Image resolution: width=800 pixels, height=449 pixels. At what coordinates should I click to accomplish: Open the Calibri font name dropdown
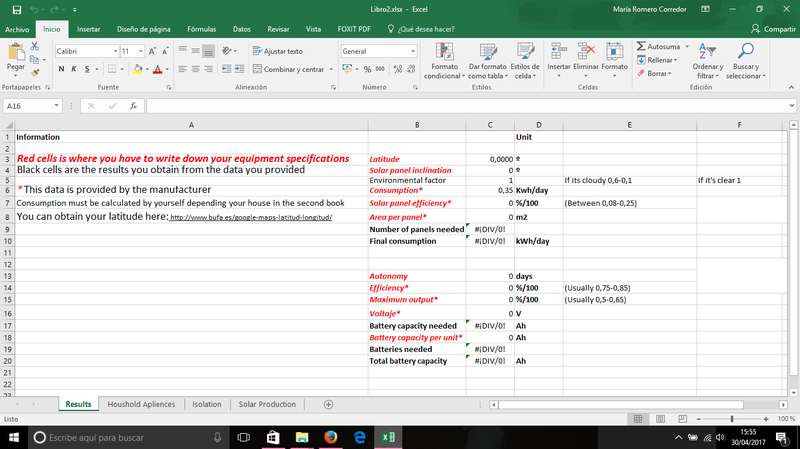tap(113, 51)
